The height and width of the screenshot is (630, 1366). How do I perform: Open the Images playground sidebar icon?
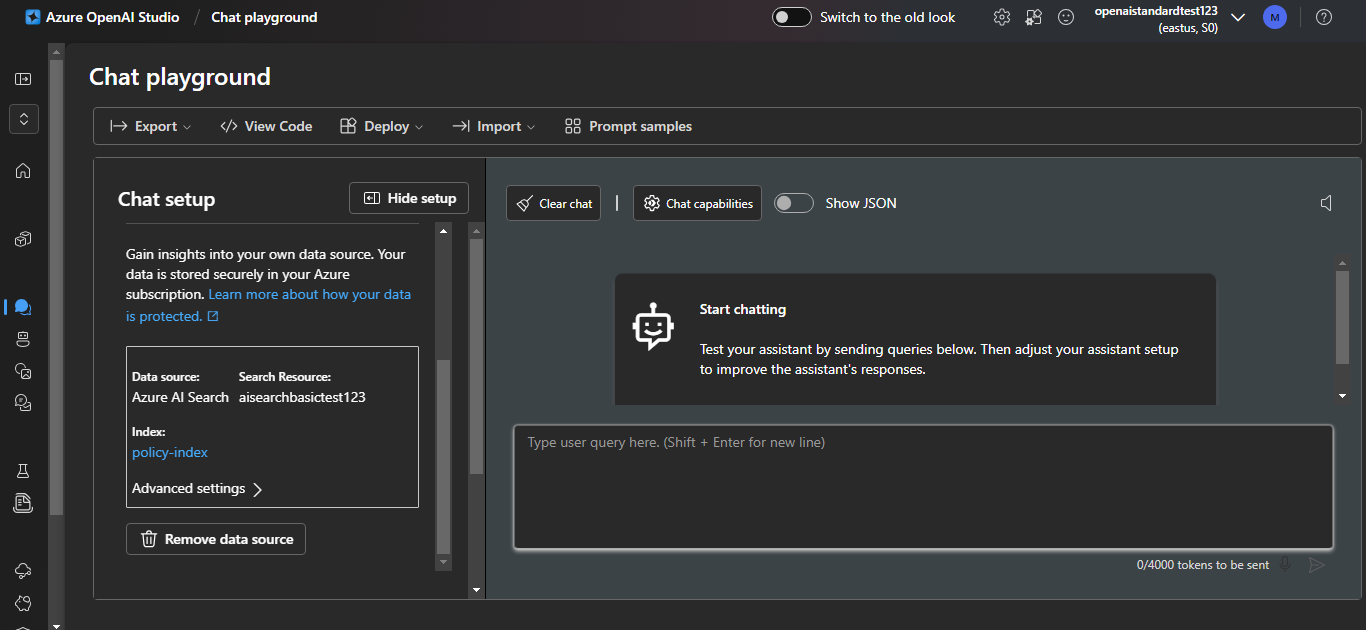coord(23,371)
